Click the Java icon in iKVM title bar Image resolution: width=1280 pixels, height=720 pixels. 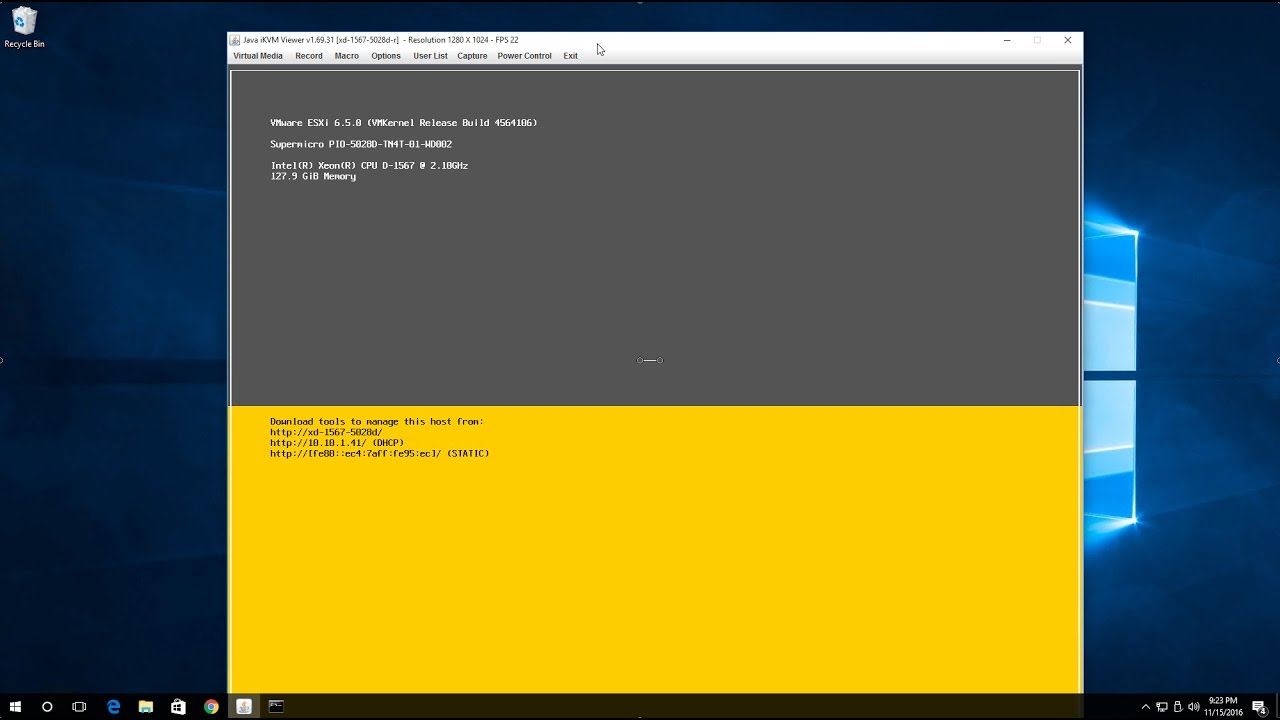pos(235,40)
